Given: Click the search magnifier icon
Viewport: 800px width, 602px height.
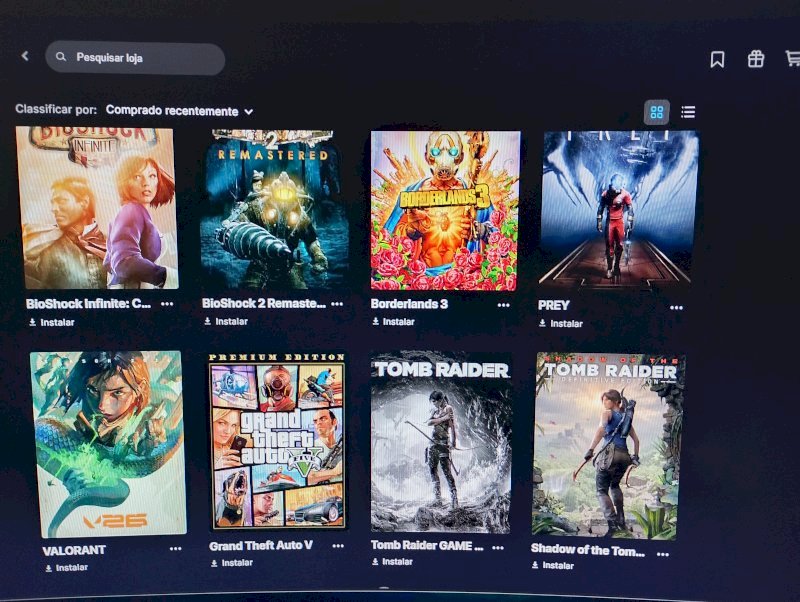Looking at the screenshot, I should 61,57.
